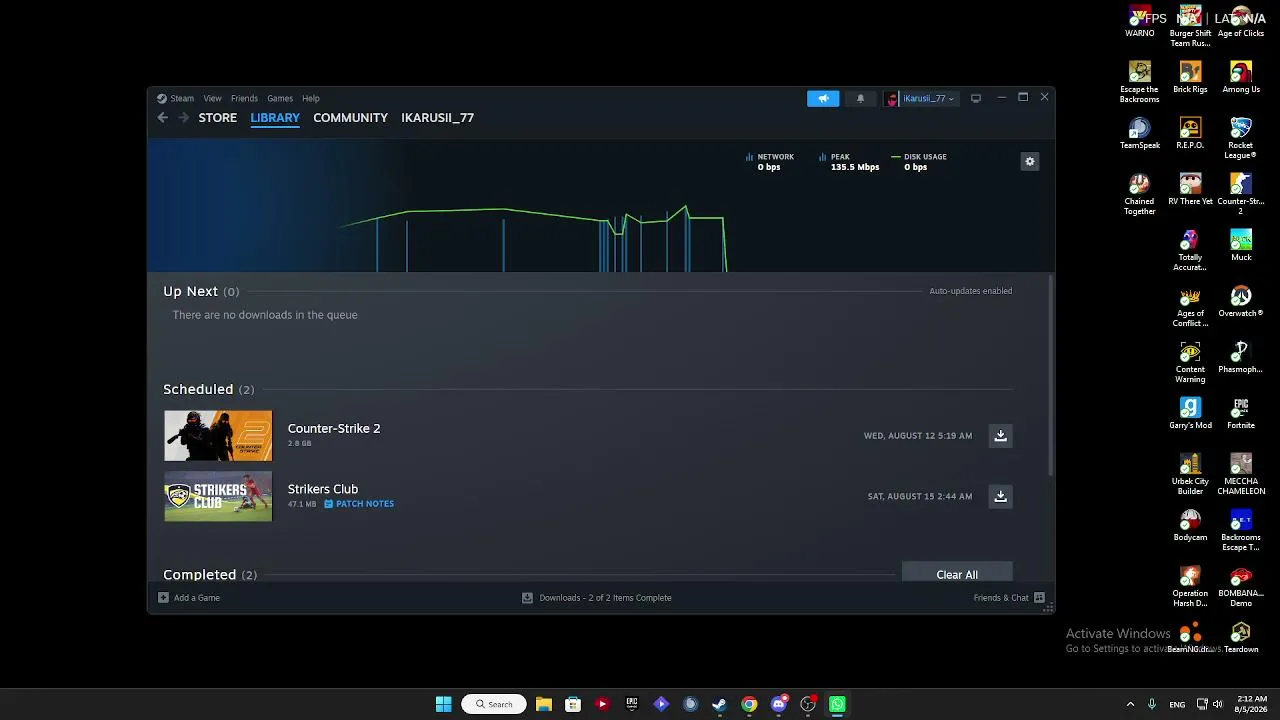The width and height of the screenshot is (1280, 720).
Task: Expand the iKarusii_77 account dropdown
Action: [x=920, y=98]
